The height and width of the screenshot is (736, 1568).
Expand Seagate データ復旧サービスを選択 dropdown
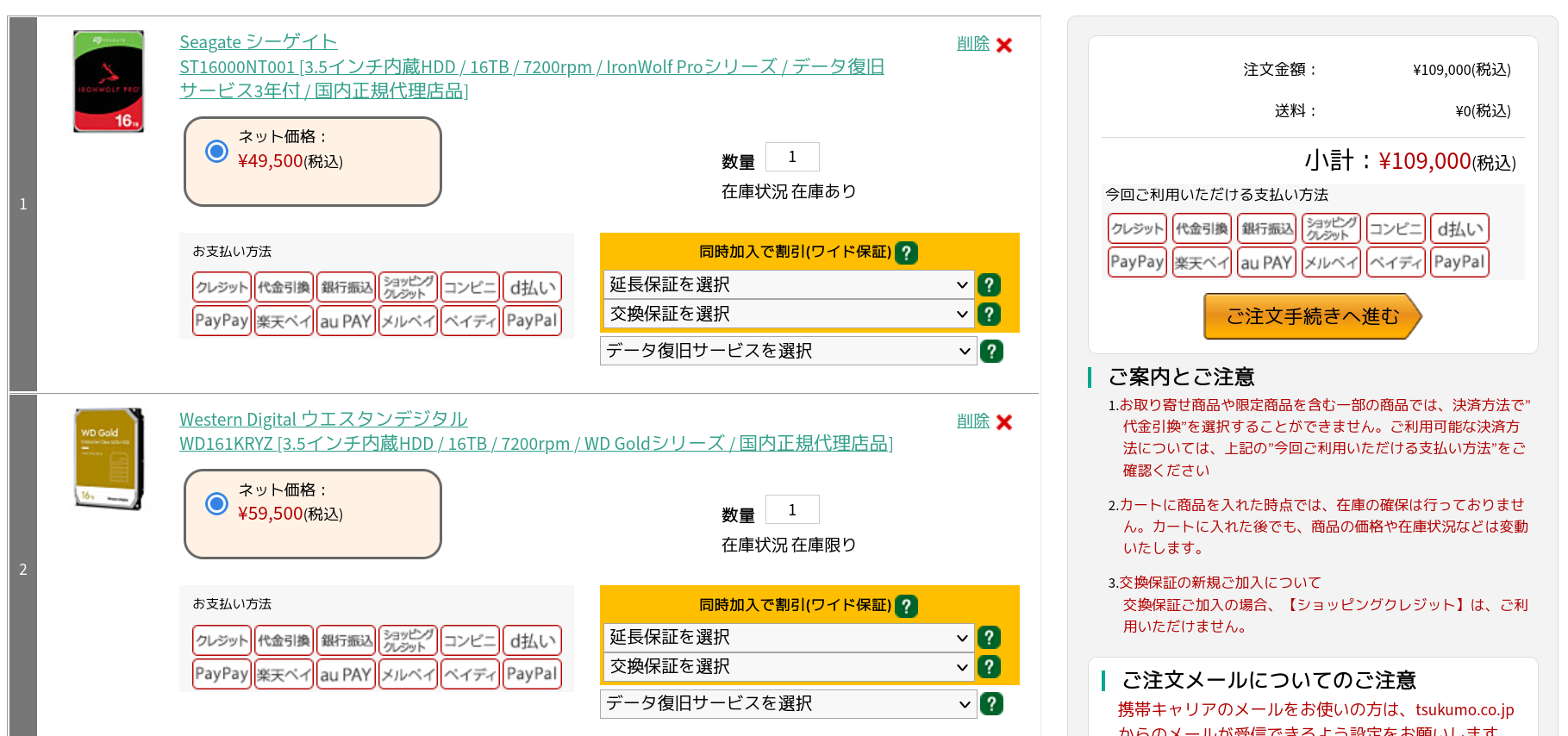tap(789, 351)
